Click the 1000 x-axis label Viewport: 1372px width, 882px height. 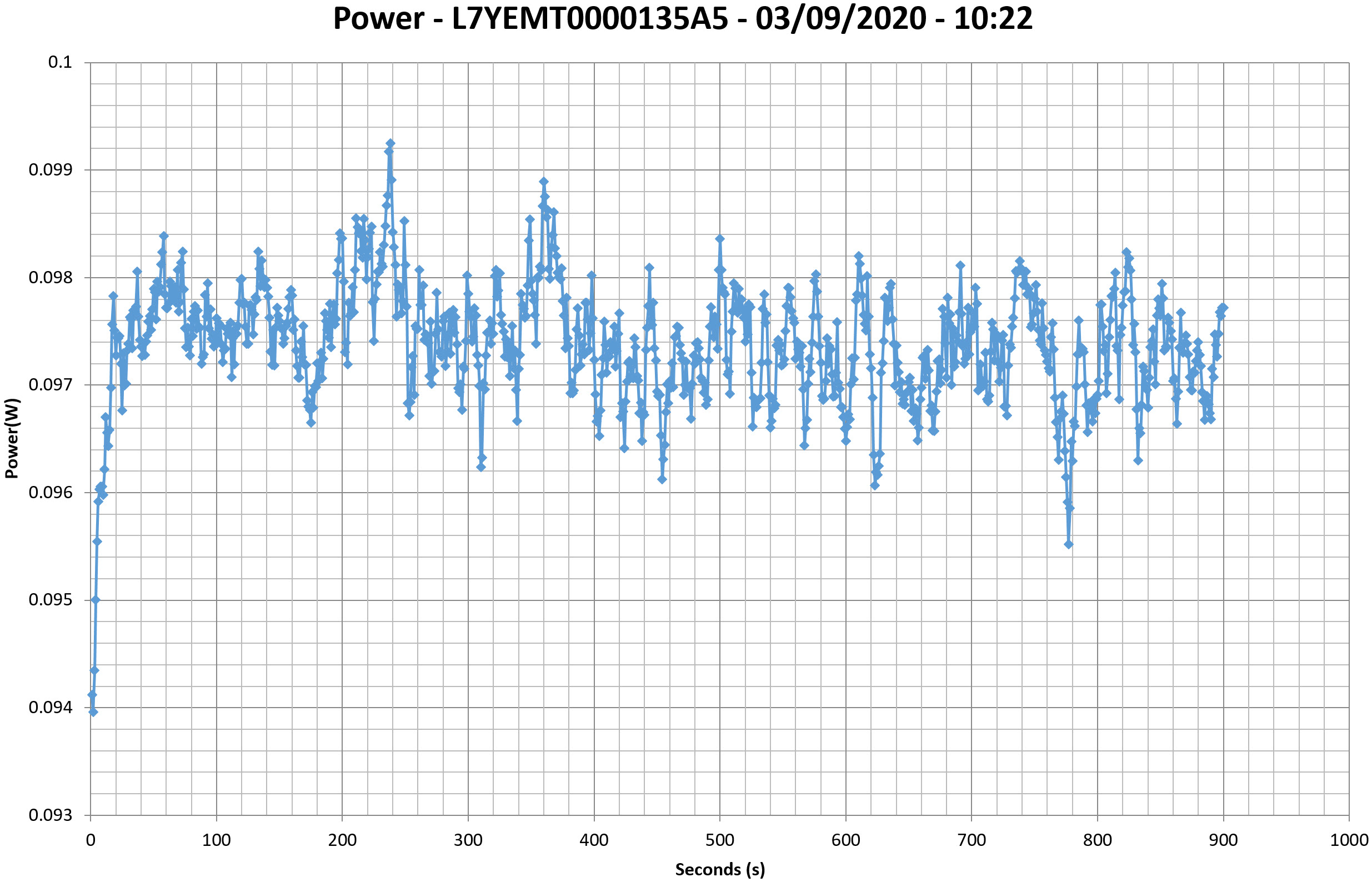[x=1349, y=840]
